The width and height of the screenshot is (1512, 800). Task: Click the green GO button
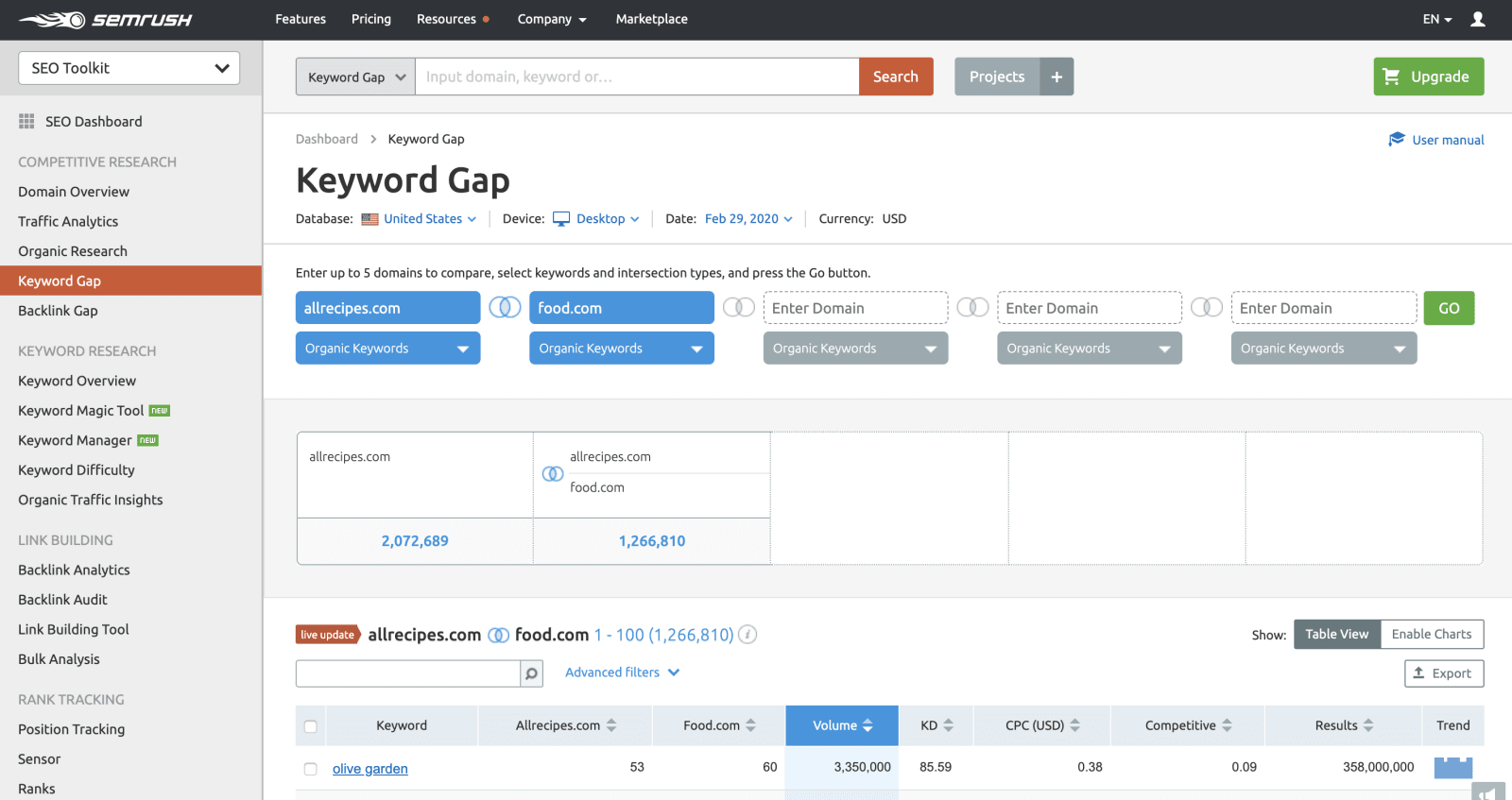point(1449,308)
